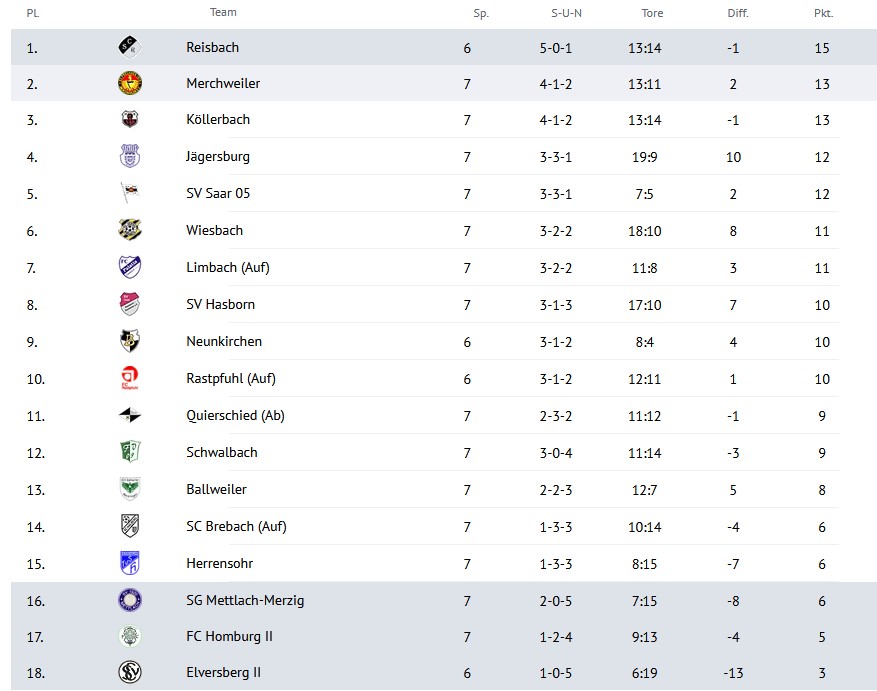
Task: Click the S-U-N column header
Action: tap(566, 13)
